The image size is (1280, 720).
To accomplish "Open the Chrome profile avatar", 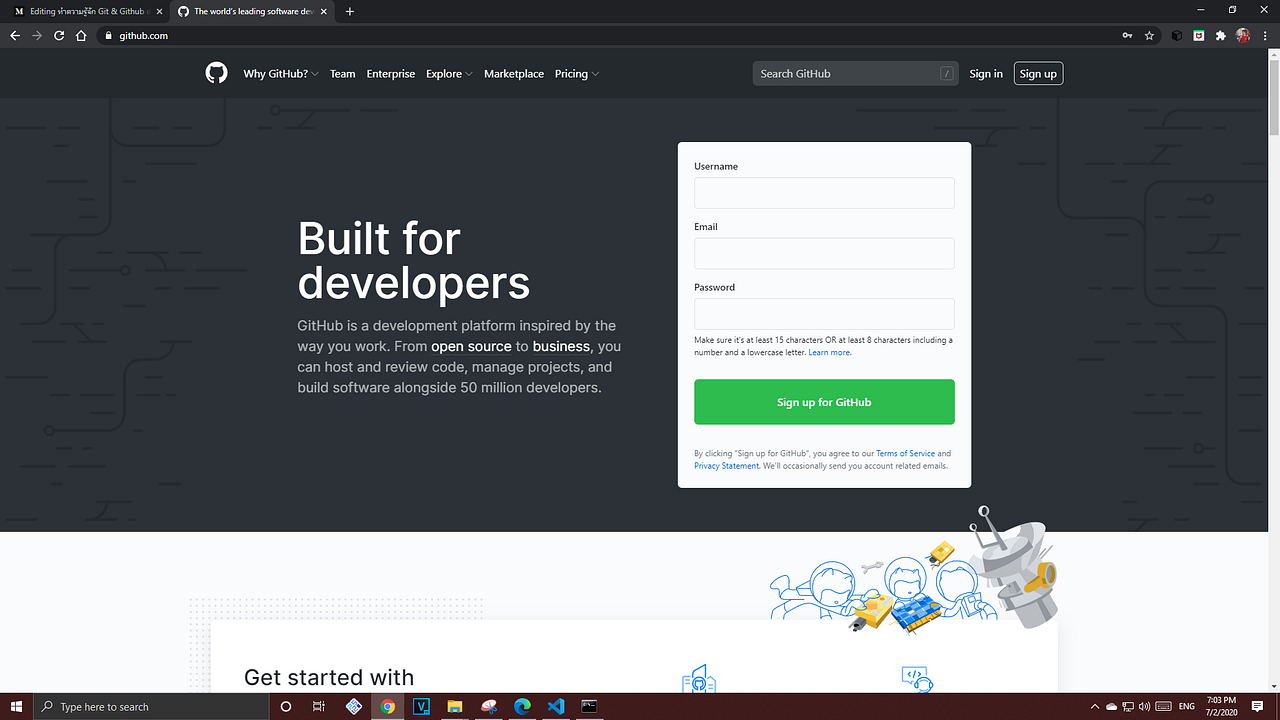I will pos(1242,35).
